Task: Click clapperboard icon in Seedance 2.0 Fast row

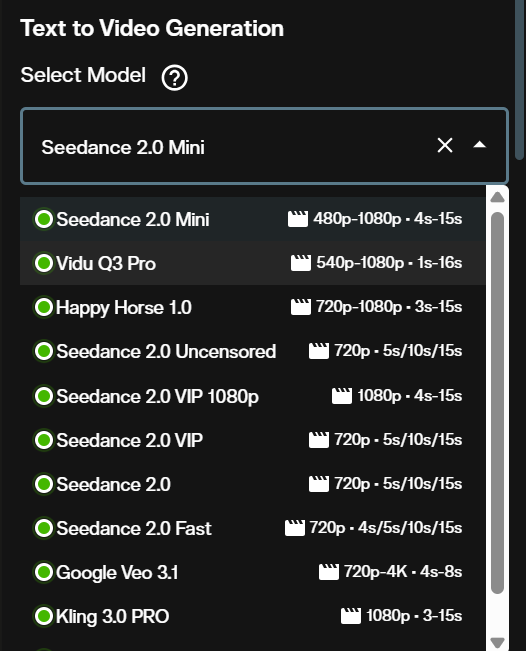Action: [x=295, y=528]
